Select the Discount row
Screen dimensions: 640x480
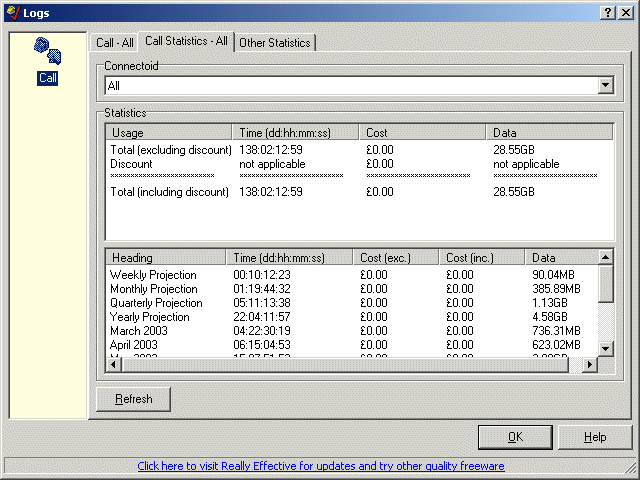359,164
